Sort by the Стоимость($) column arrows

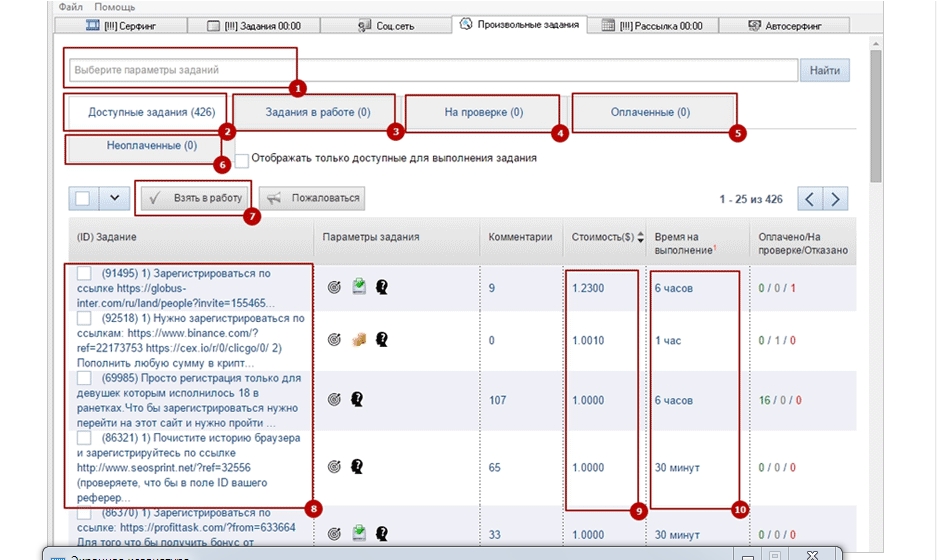[641, 237]
